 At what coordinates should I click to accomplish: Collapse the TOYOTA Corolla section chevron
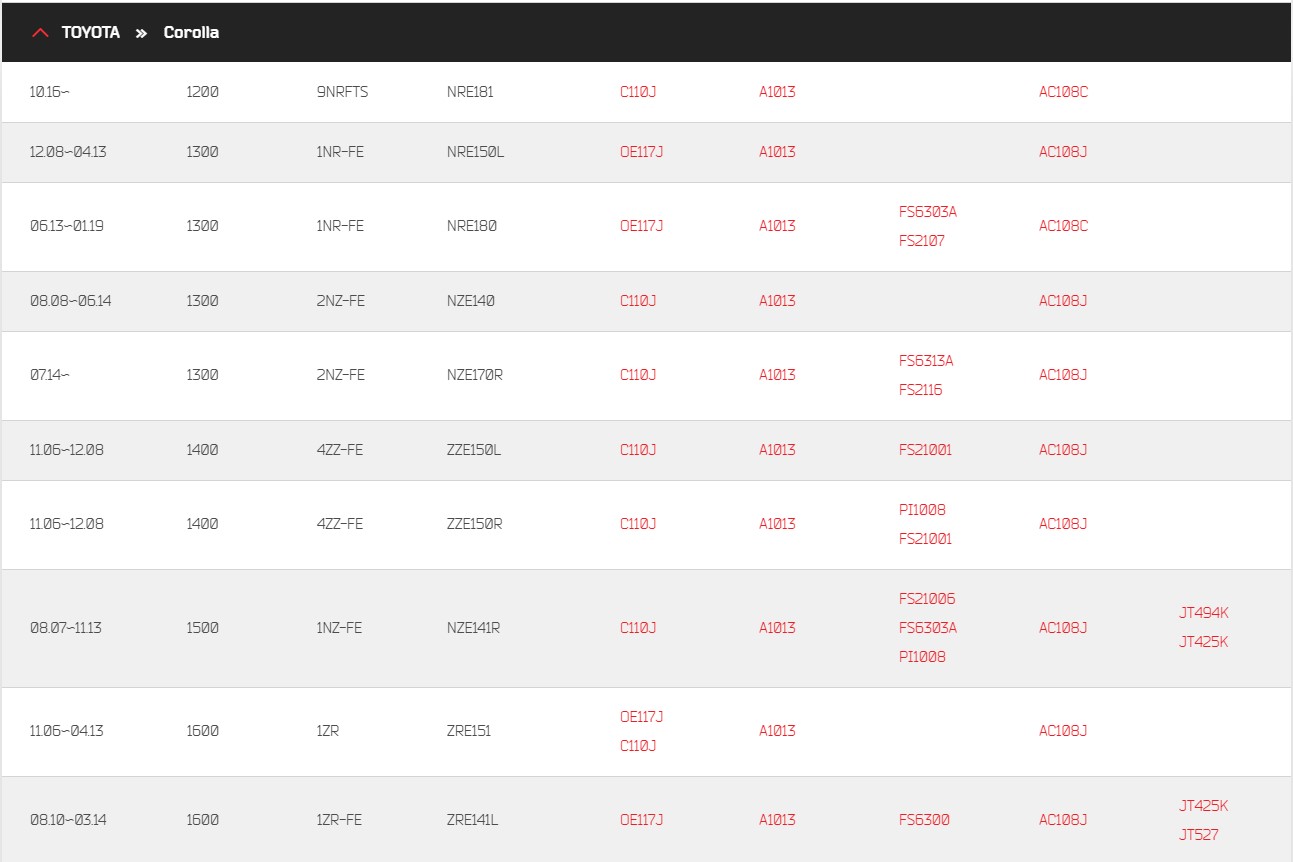pyautogui.click(x=40, y=33)
